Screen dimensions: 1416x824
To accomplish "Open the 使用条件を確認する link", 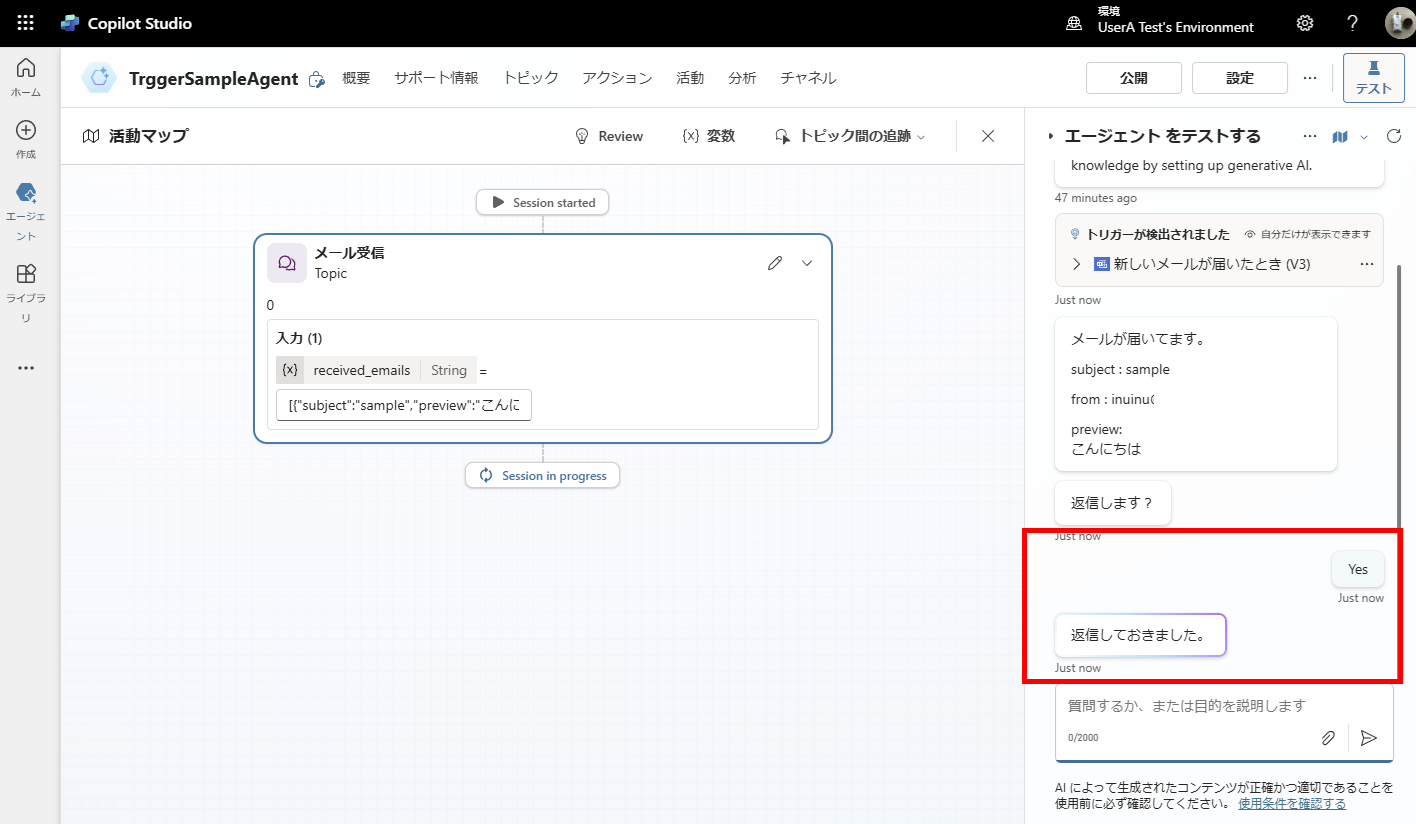I will pos(1292,803).
